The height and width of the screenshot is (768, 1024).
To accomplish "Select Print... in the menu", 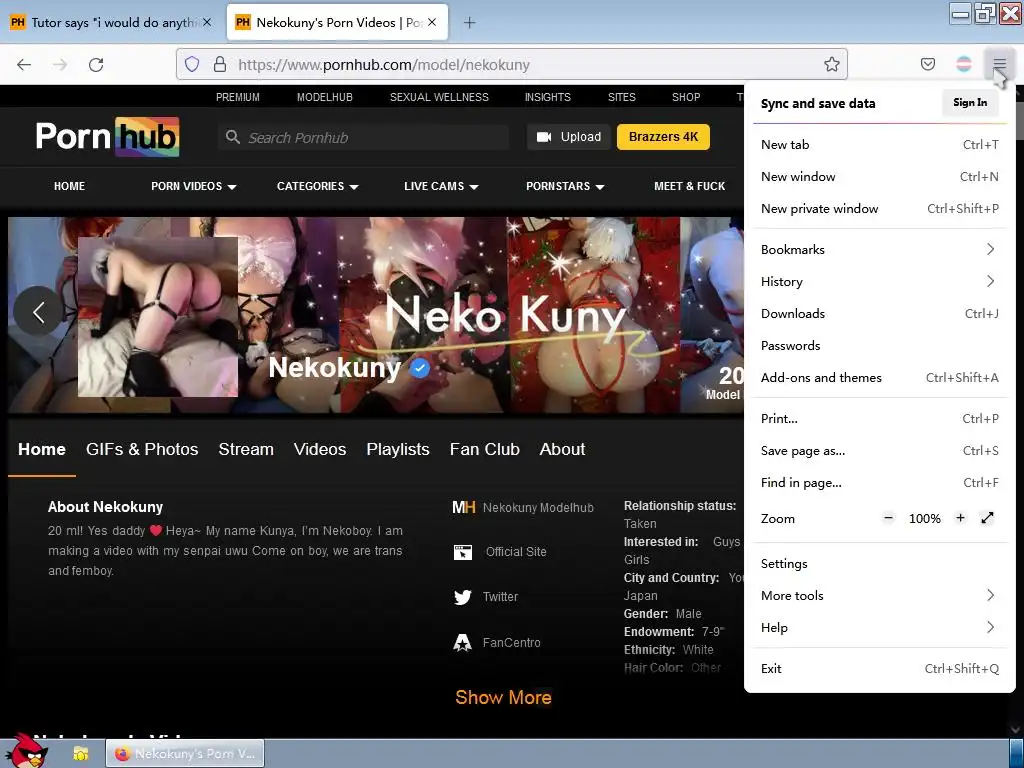I will [x=880, y=419].
